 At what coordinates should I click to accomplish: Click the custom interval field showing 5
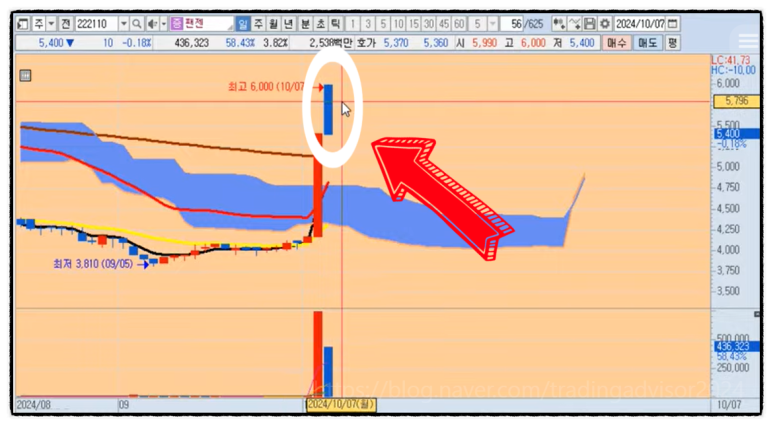[x=477, y=24]
